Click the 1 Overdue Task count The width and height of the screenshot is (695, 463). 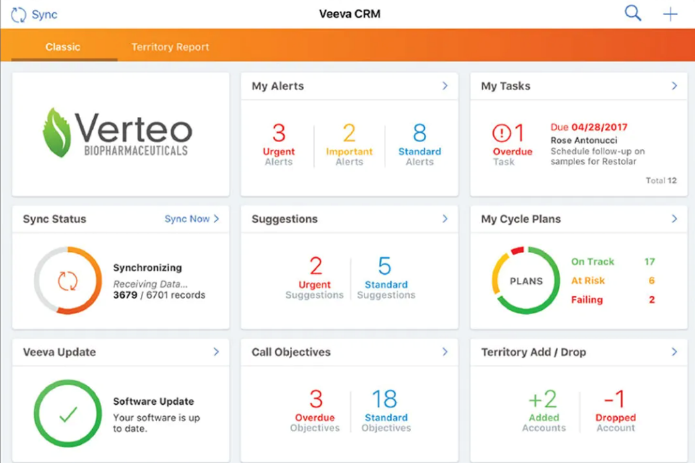[512, 144]
